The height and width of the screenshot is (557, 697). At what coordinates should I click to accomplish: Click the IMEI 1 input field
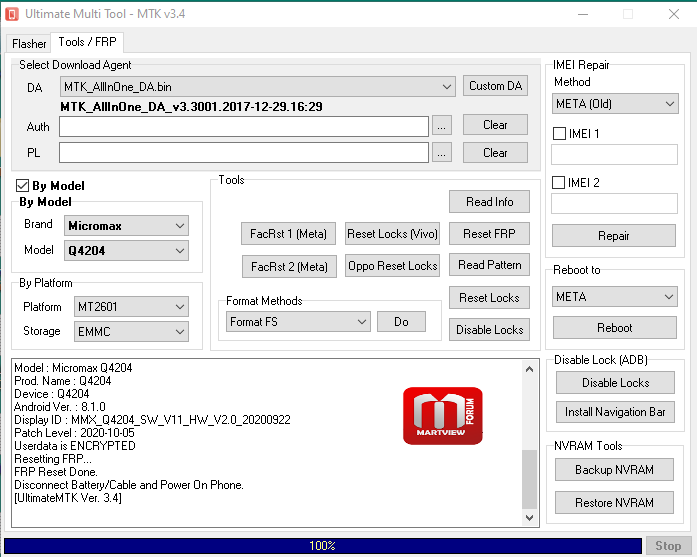(614, 154)
